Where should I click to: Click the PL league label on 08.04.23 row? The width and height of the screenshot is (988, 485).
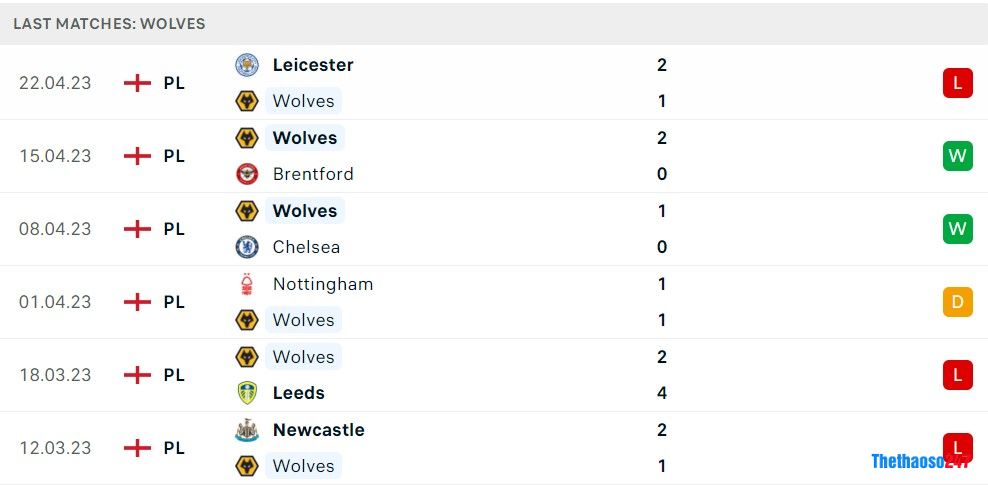point(174,229)
